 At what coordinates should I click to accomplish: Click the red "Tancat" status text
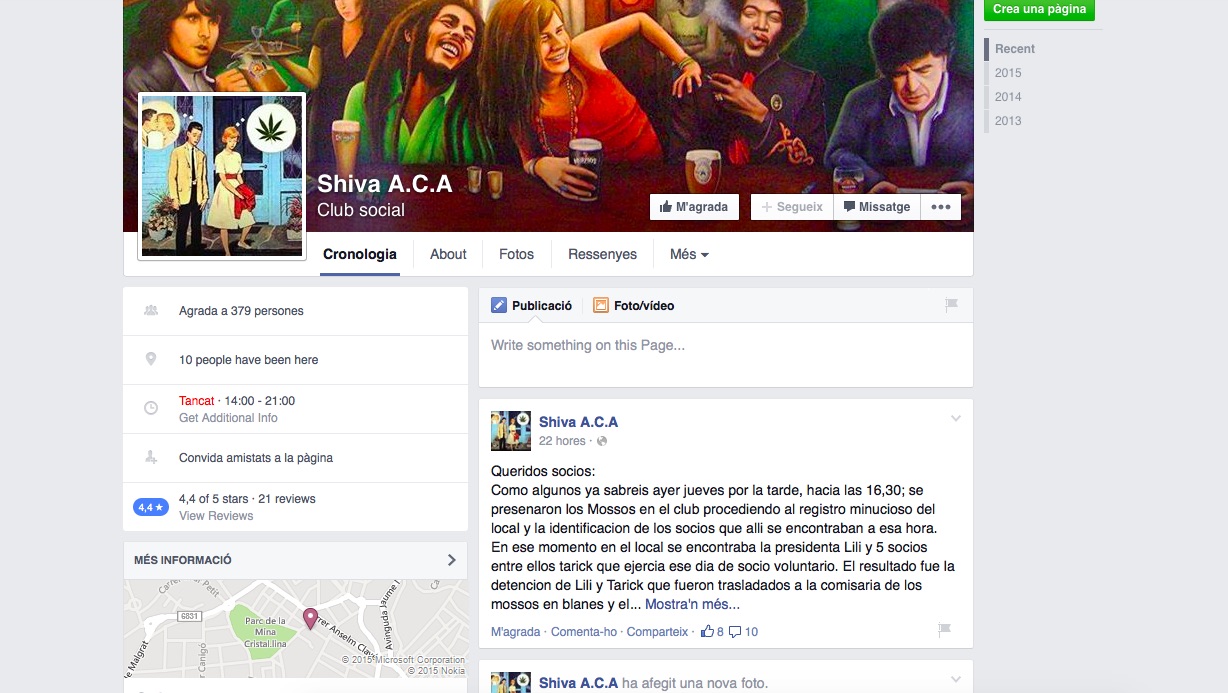click(x=197, y=401)
